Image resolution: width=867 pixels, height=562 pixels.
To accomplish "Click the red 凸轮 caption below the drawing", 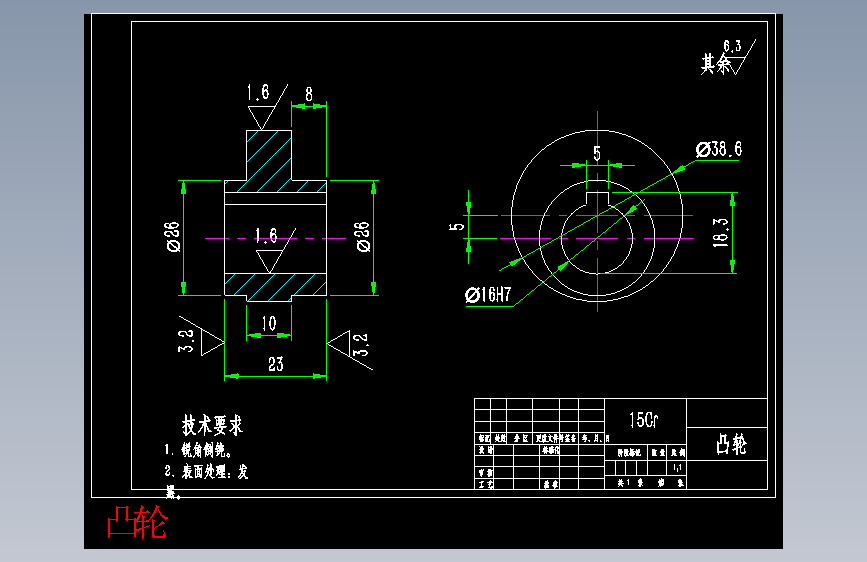I will pos(137,522).
